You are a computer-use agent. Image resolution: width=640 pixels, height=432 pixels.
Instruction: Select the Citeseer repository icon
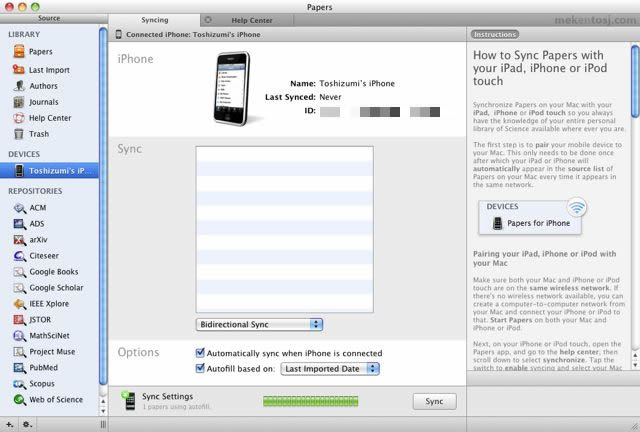[x=20, y=256]
